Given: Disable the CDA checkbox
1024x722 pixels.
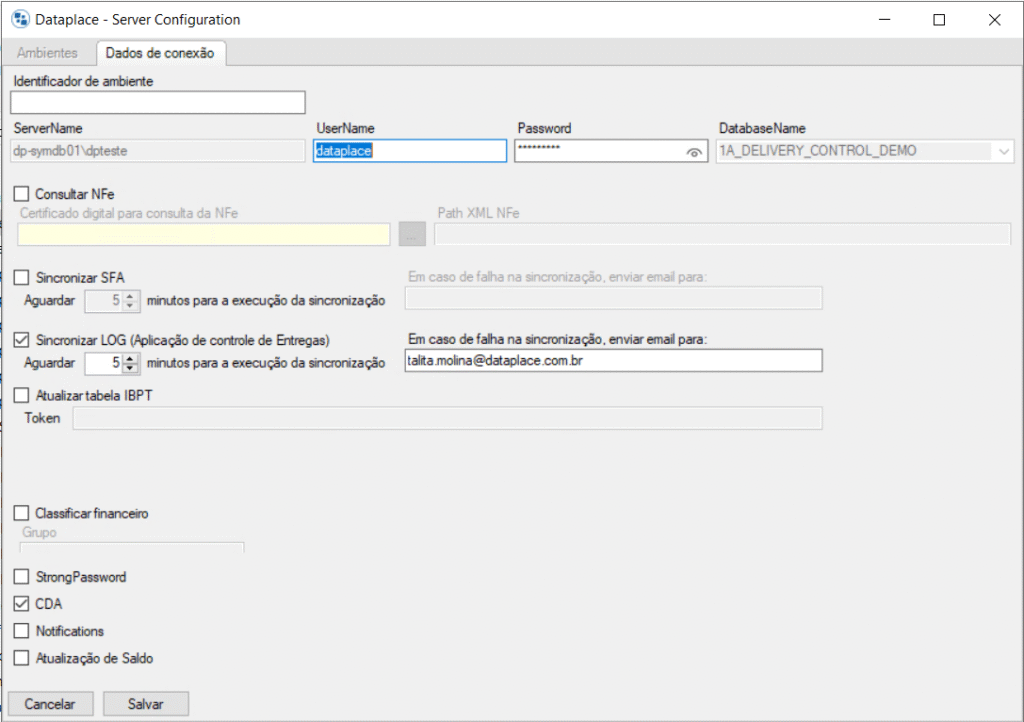Looking at the screenshot, I should pyautogui.click(x=22, y=604).
